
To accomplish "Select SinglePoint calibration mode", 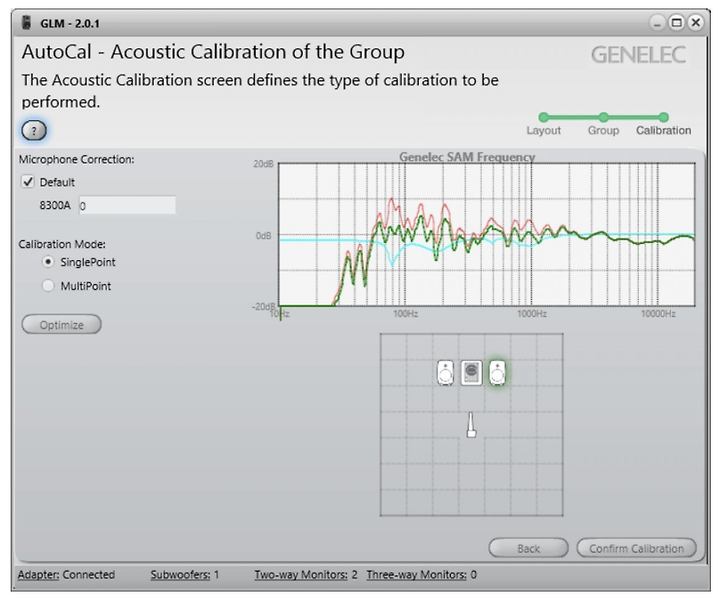I will point(48,262).
